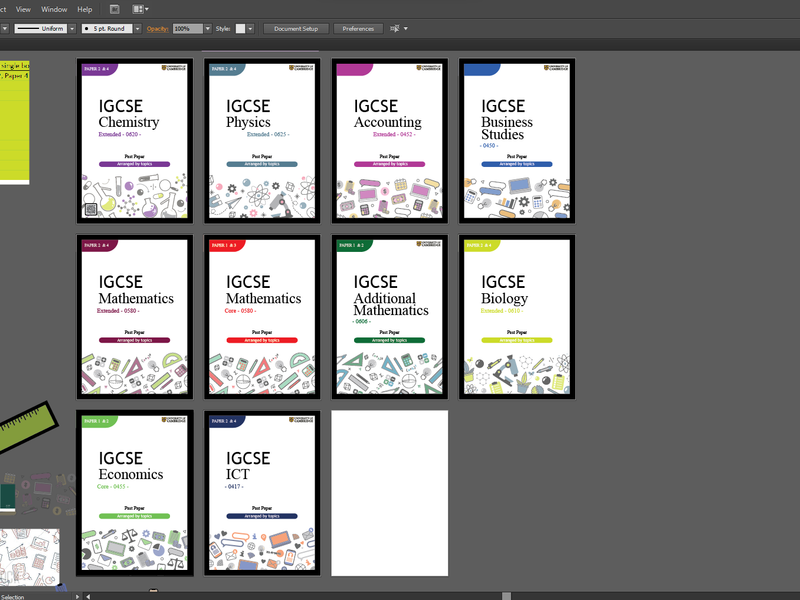800x600 pixels.
Task: Open the Arrange Documents icon menu
Action: pos(141,9)
